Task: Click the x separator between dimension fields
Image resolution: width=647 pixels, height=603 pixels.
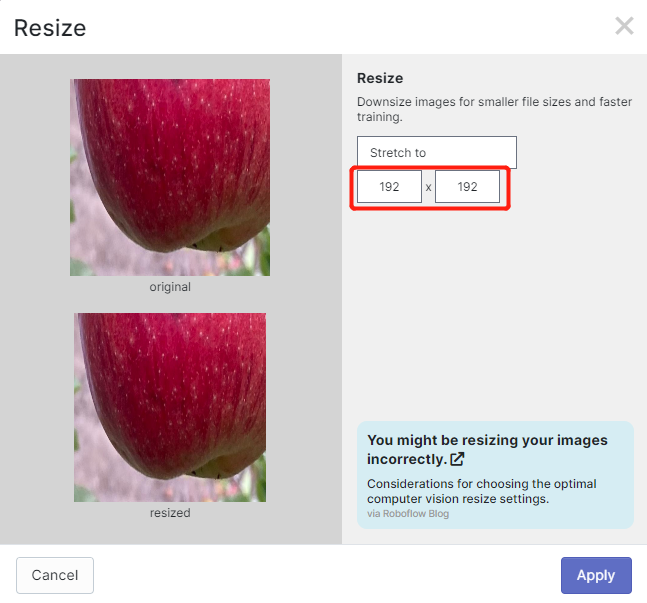Action: tap(428, 187)
